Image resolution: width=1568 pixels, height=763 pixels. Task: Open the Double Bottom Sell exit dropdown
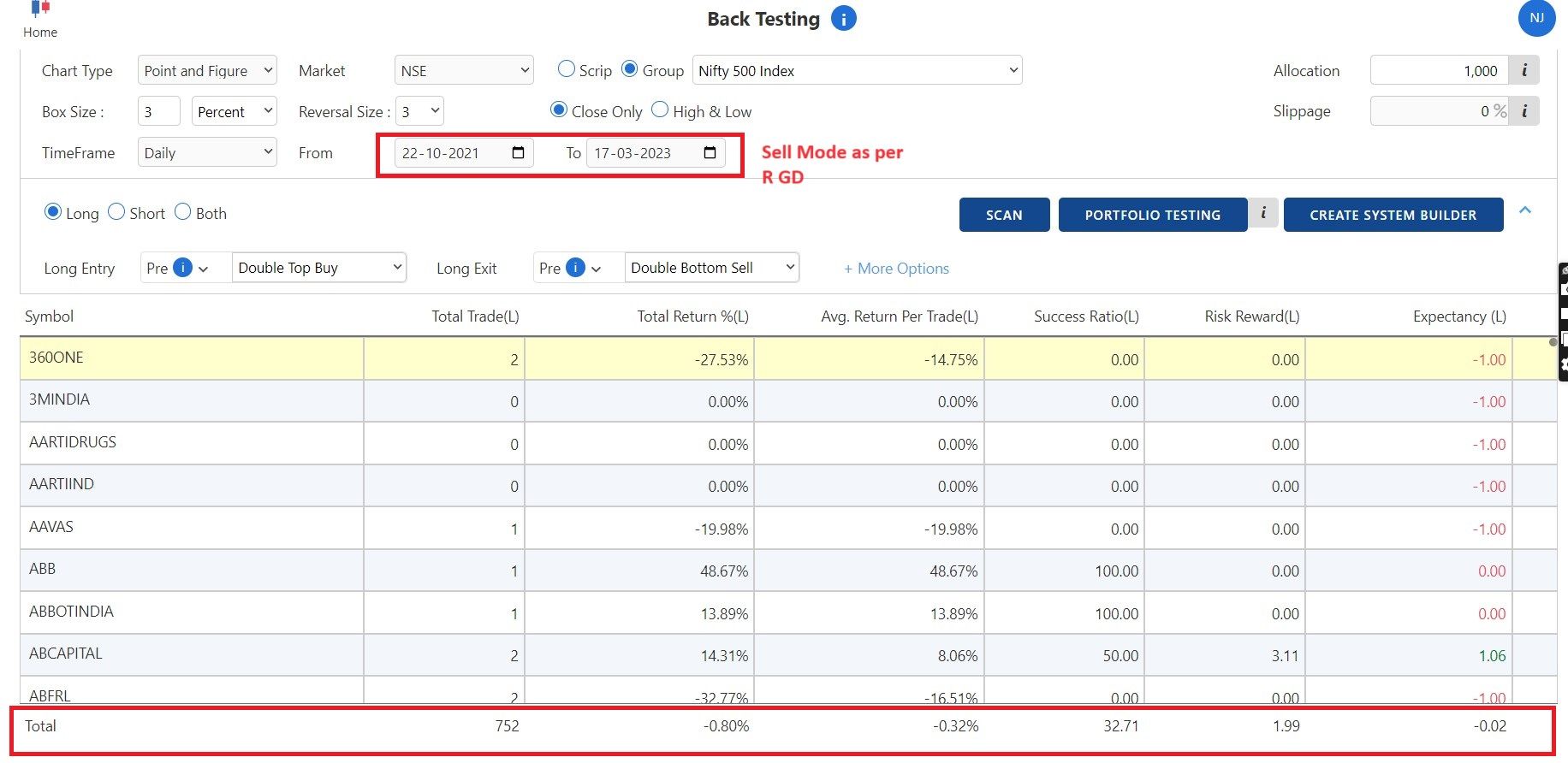[x=712, y=268]
